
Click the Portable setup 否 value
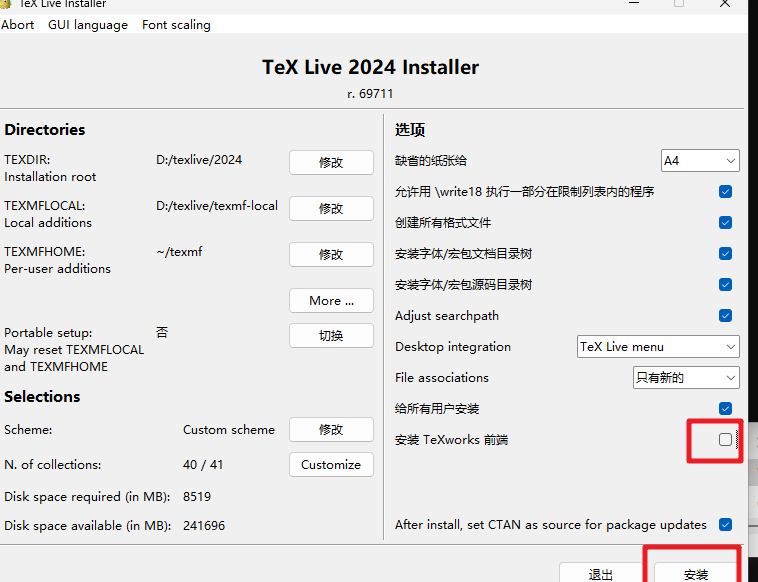click(162, 333)
